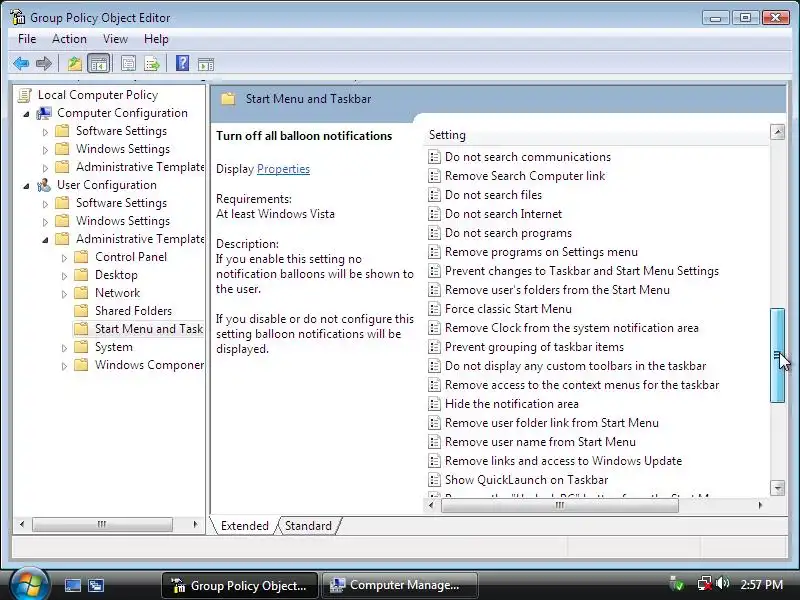The height and width of the screenshot is (600, 800).
Task: Open the View menu
Action: 115,39
